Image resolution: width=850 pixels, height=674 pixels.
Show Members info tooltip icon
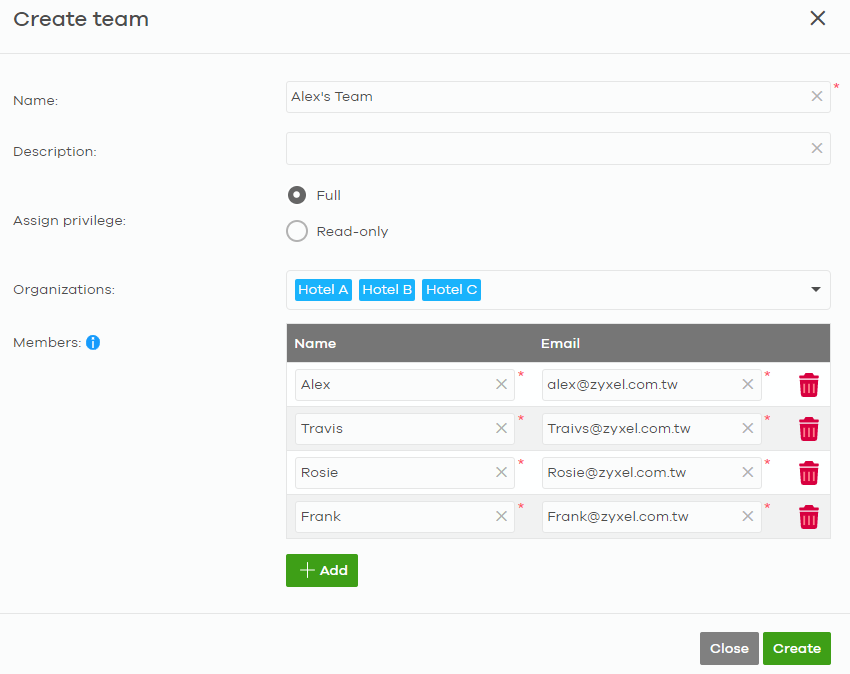93,343
